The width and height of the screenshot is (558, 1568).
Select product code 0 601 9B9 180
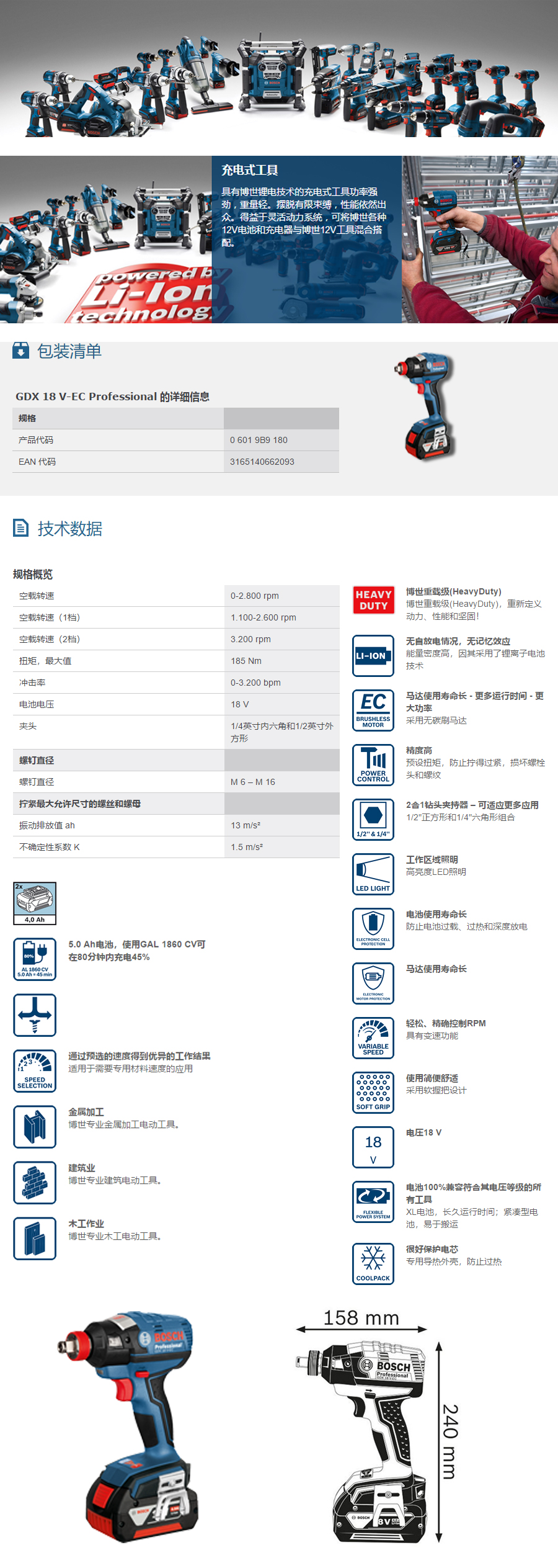(x=259, y=440)
